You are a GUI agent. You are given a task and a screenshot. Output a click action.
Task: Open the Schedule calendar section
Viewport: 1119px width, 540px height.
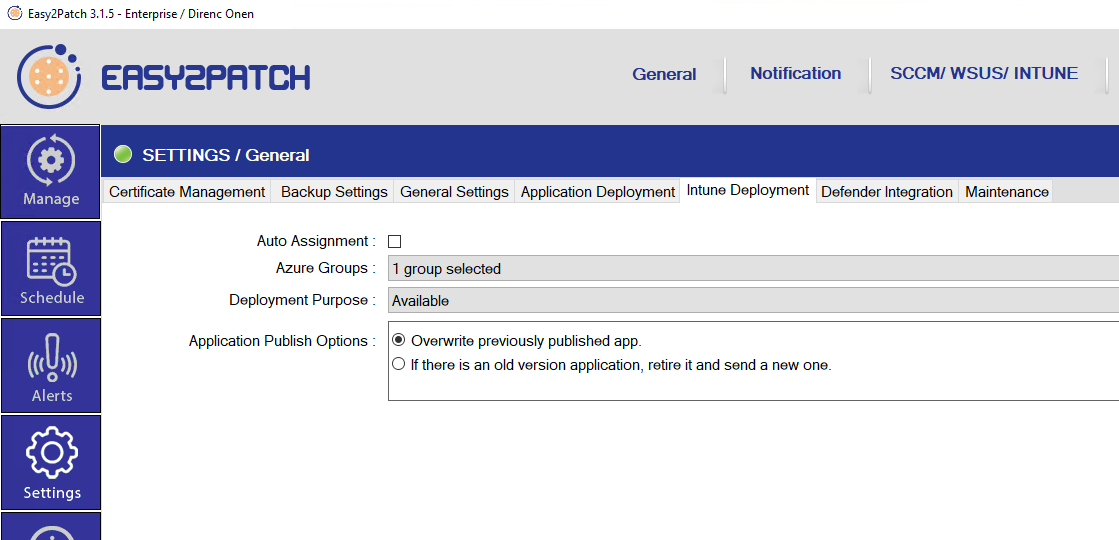pyautogui.click(x=51, y=268)
